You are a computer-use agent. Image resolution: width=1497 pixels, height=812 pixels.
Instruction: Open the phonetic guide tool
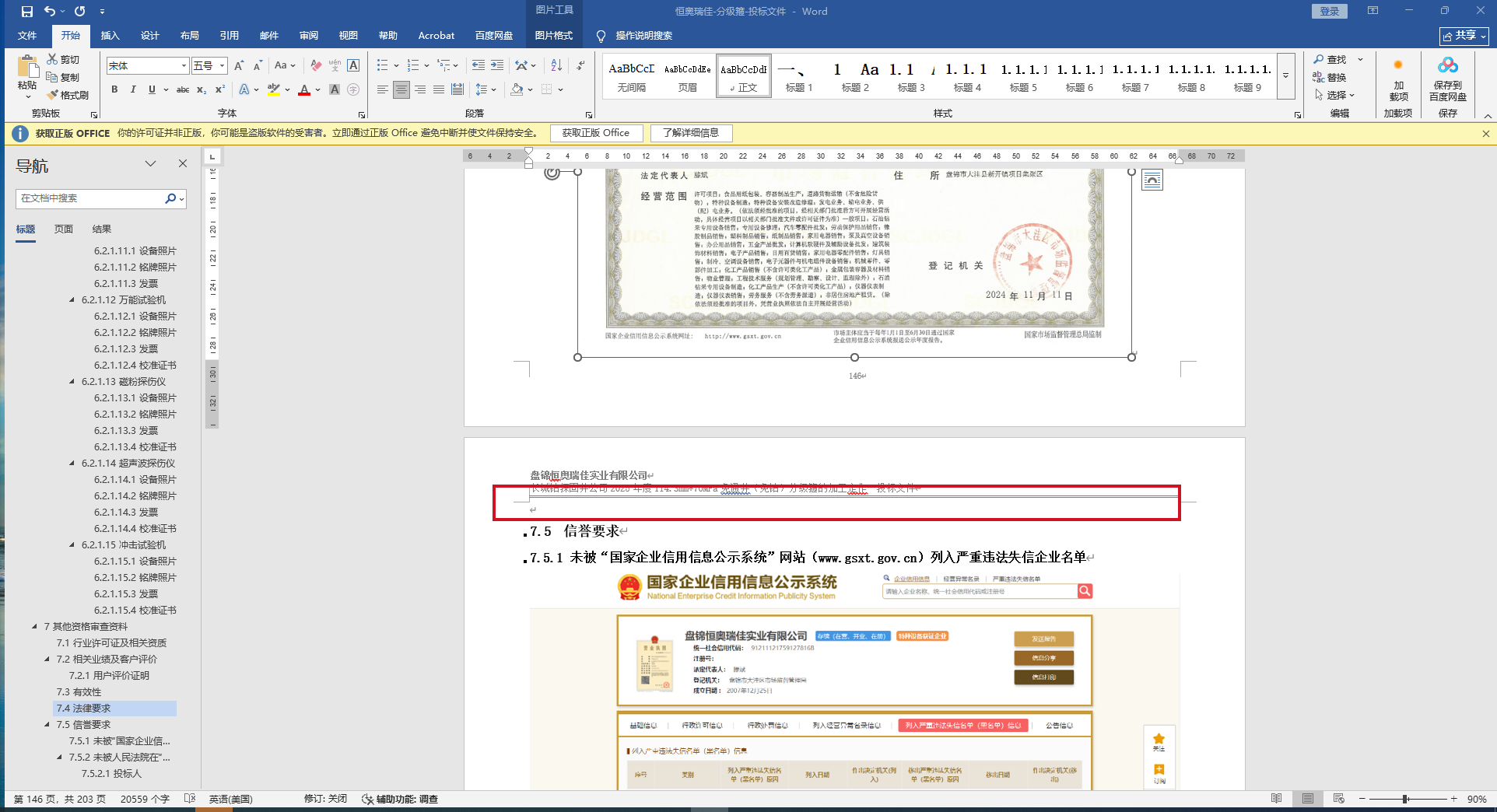[x=335, y=66]
